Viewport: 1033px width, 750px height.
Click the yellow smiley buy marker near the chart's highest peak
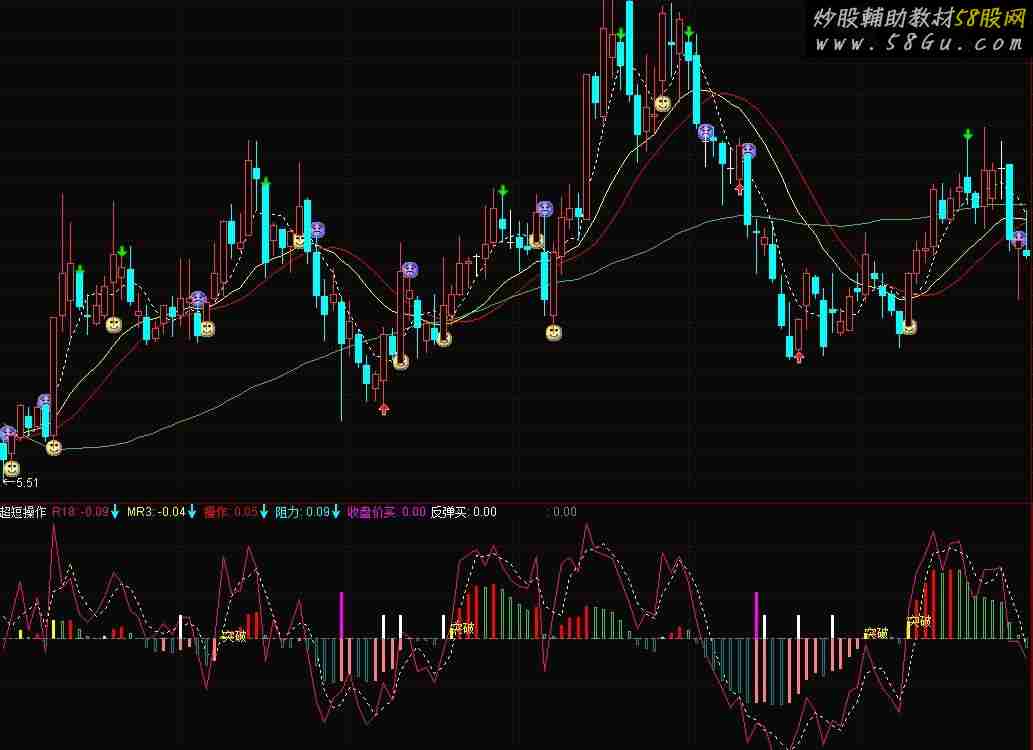point(663,103)
